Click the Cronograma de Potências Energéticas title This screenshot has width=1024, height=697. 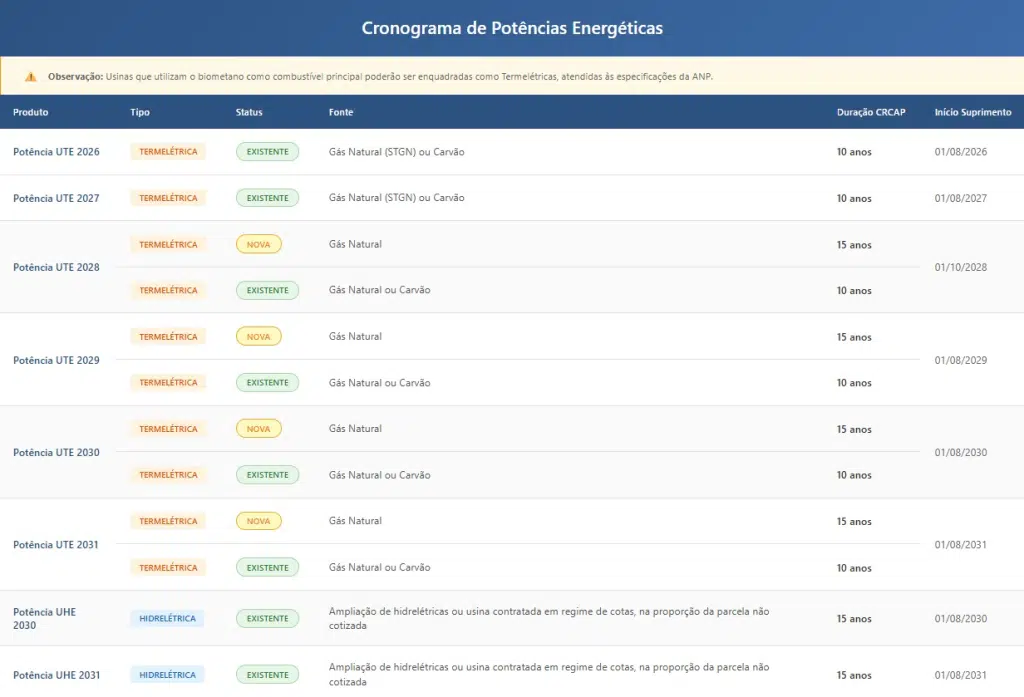[512, 28]
